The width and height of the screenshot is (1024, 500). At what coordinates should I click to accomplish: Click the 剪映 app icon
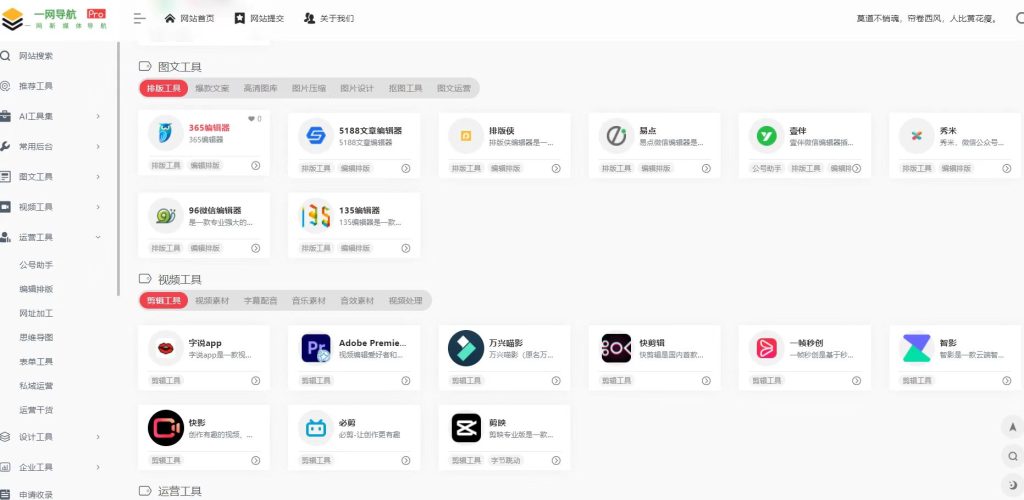(466, 428)
